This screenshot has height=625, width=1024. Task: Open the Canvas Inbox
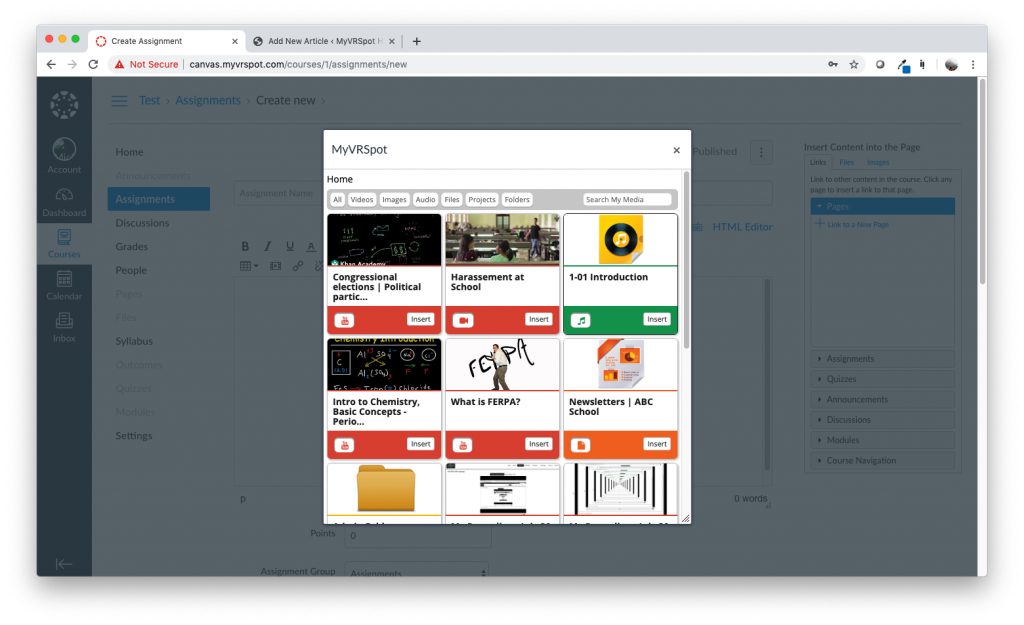pyautogui.click(x=64, y=327)
